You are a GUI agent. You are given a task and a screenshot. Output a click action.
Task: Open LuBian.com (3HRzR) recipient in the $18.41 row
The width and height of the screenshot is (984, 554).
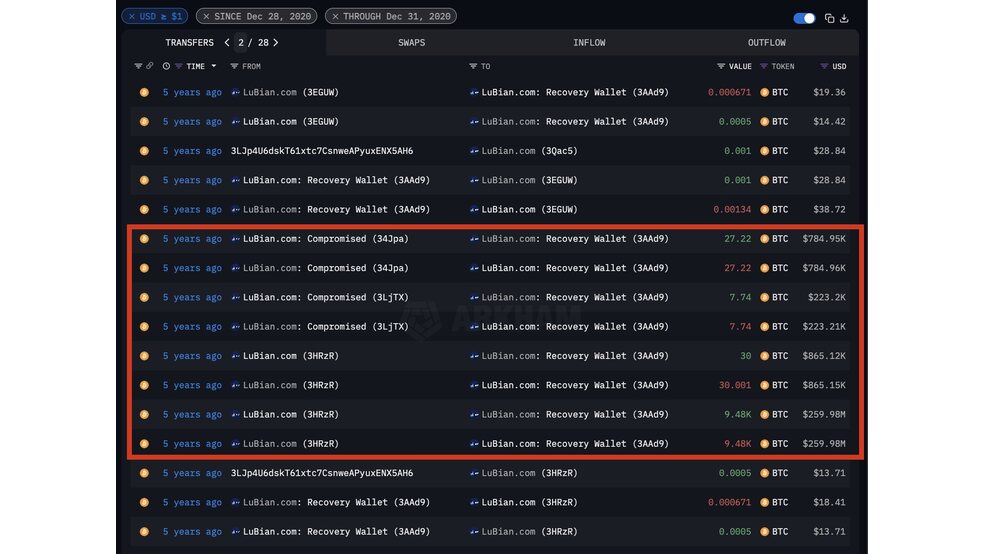click(x=530, y=503)
